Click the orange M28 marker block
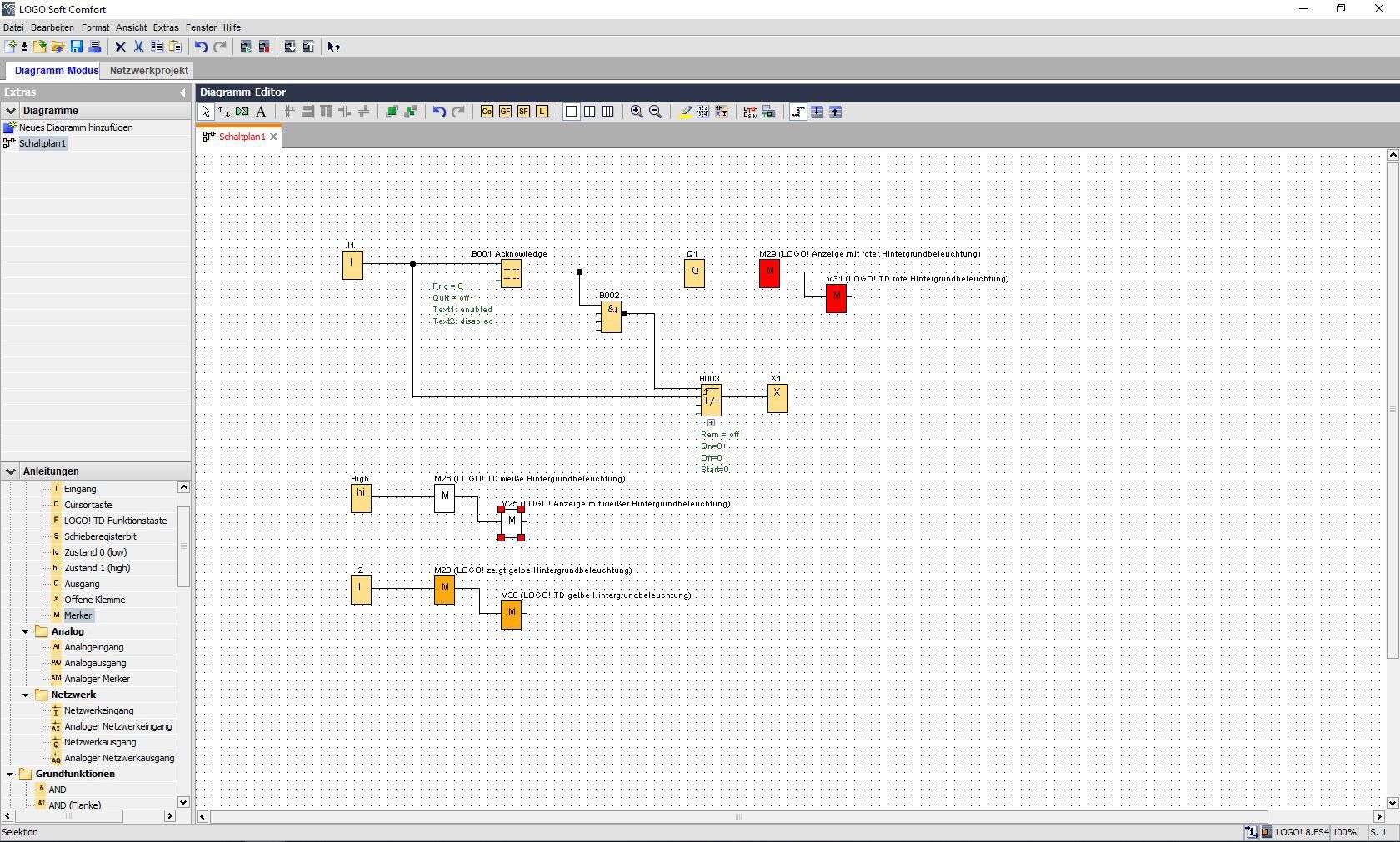This screenshot has height=842, width=1400. tap(444, 590)
